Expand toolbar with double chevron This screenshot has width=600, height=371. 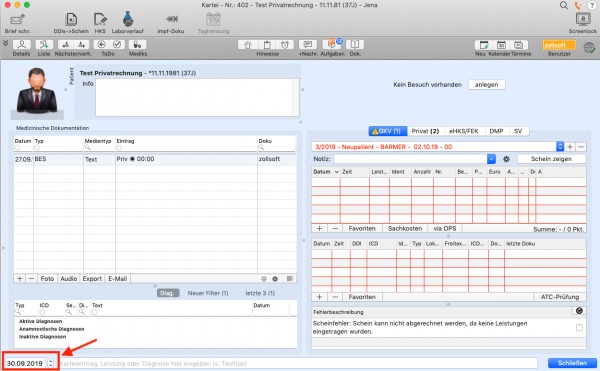[5, 43]
